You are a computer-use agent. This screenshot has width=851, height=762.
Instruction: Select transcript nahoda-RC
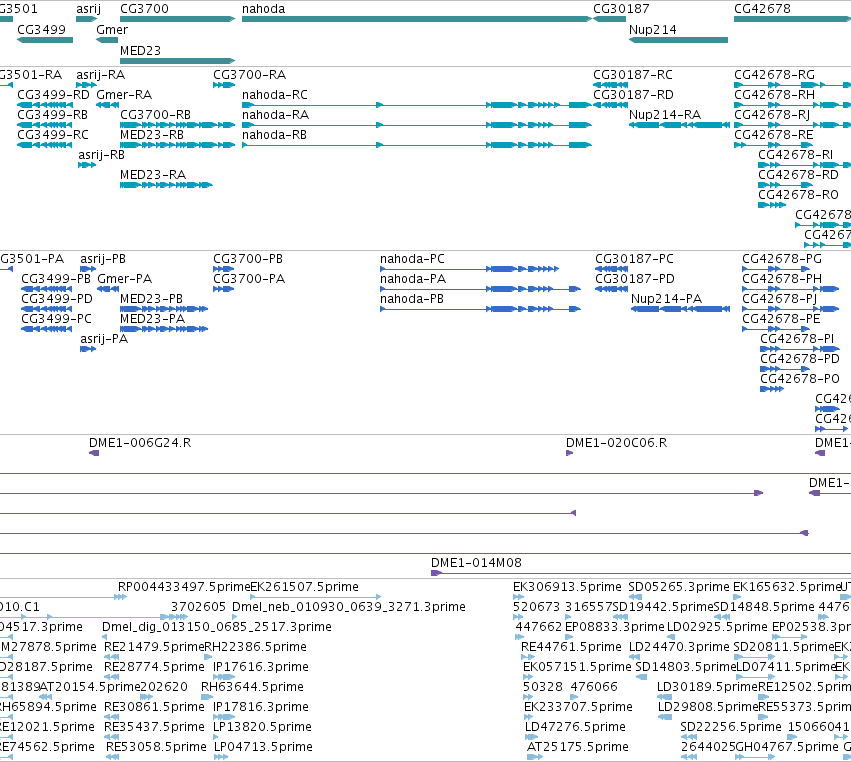point(416,105)
